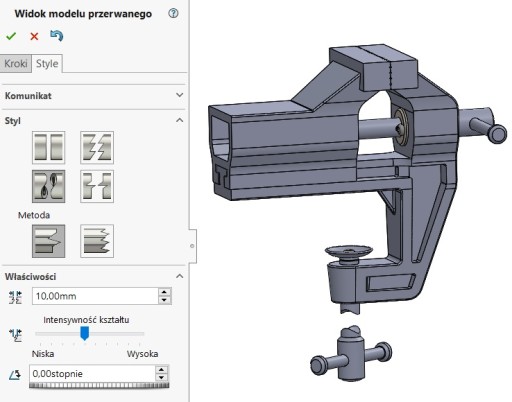Screen dimensions: 512x402
Task: Collapse the panel using the side handle
Action: (x=192, y=246)
